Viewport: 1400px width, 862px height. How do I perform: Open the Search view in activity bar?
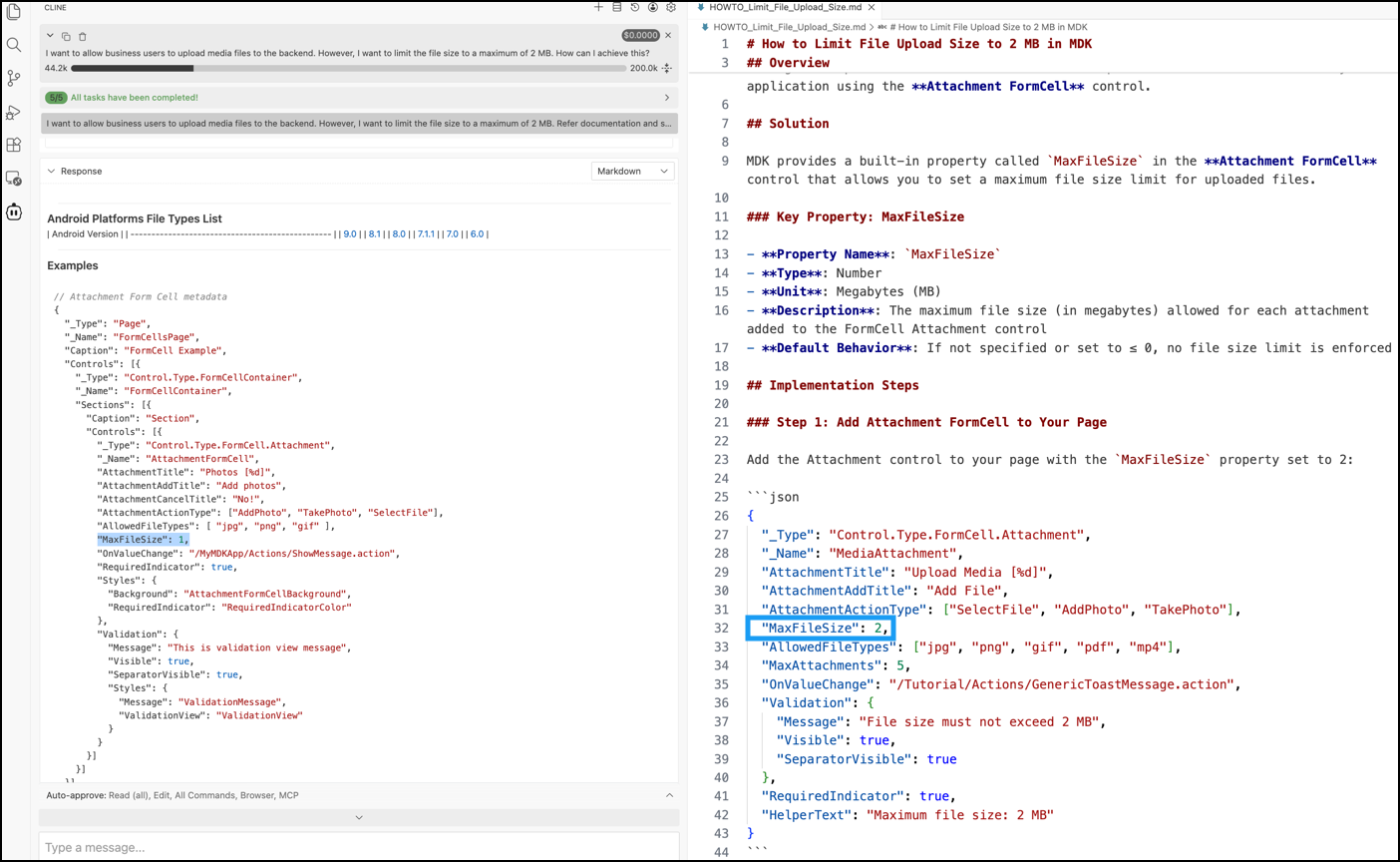tap(14, 45)
